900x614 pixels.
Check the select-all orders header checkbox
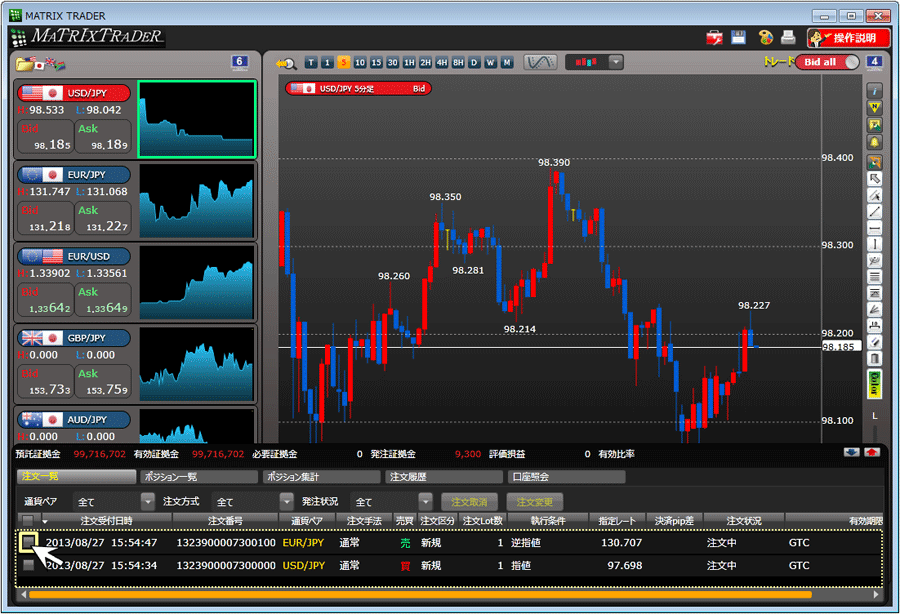[x=28, y=521]
